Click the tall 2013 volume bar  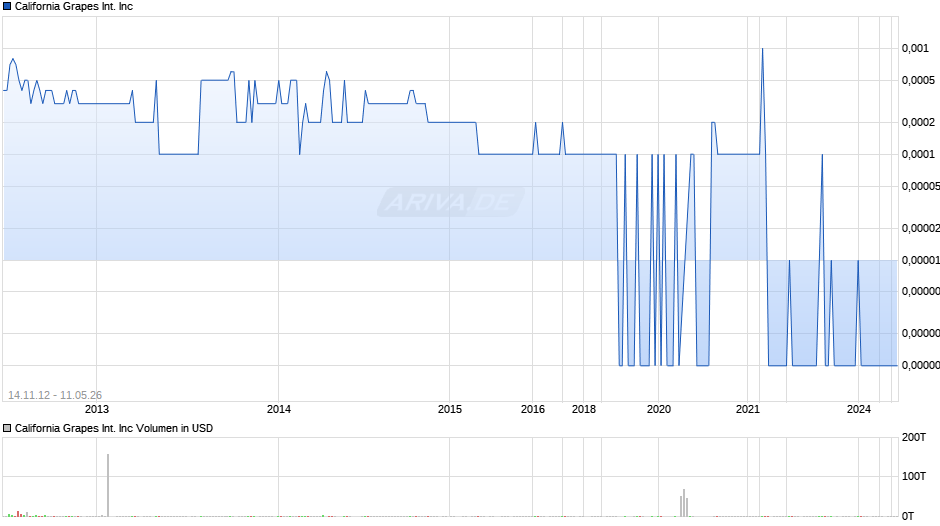(108, 485)
